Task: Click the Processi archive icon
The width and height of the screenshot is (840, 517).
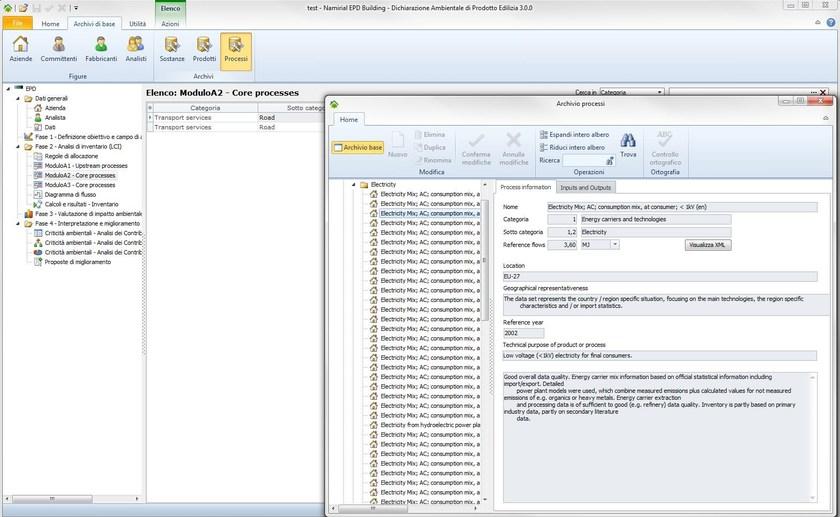Action: (x=236, y=49)
